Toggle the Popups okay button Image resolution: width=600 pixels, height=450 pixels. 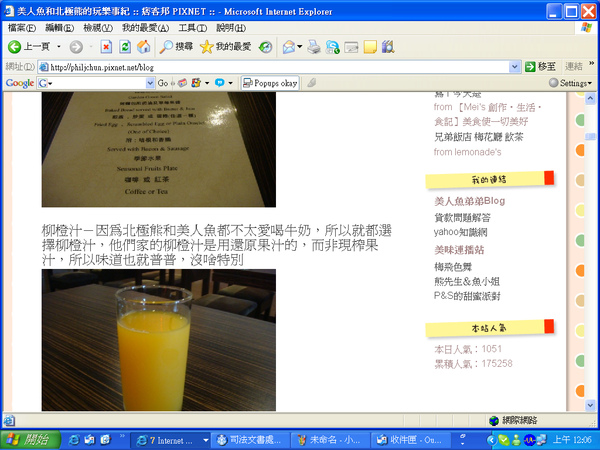[270, 83]
